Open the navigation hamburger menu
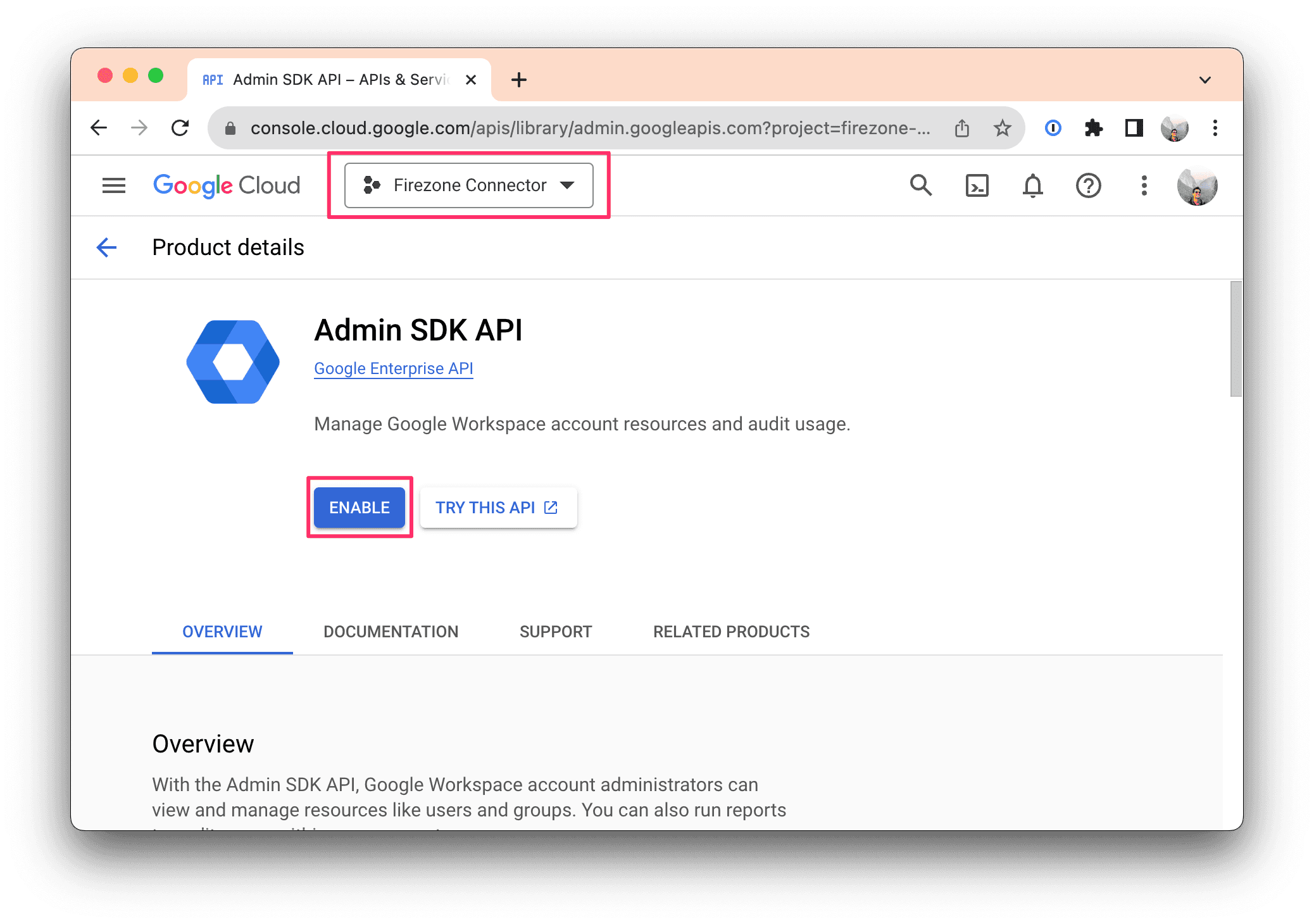 coord(114,185)
